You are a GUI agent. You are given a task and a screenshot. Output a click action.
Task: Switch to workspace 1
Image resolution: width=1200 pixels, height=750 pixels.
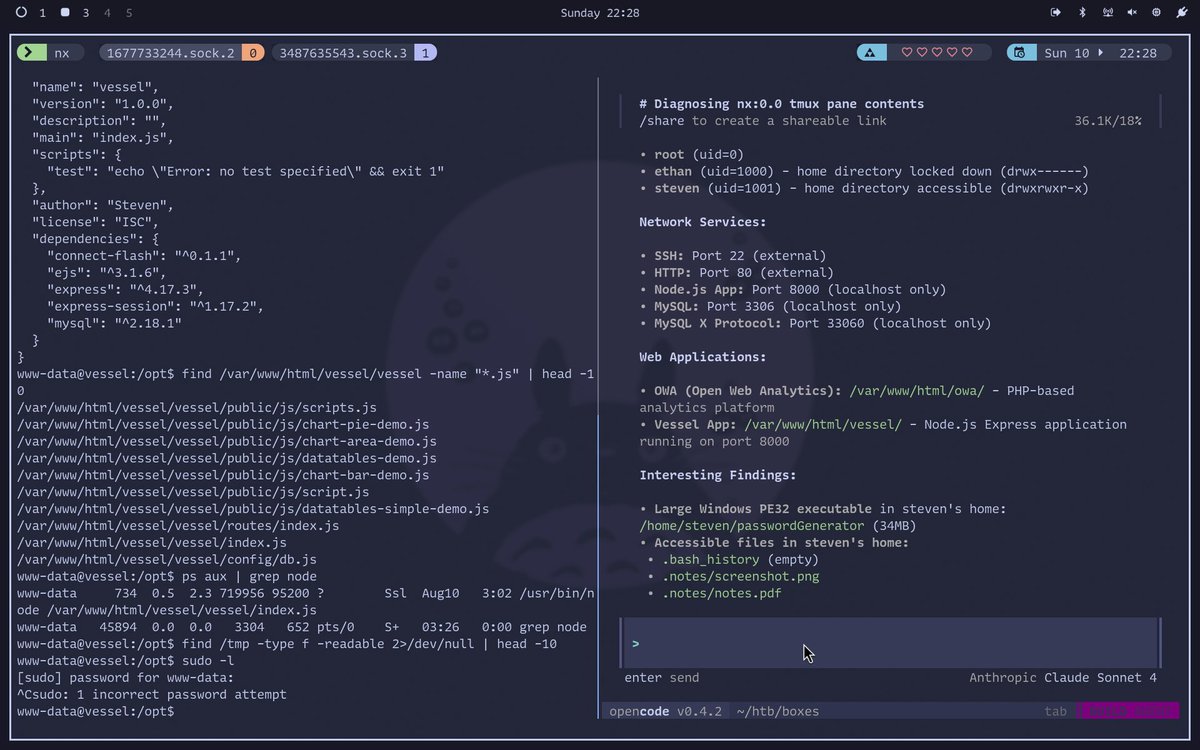click(42, 13)
